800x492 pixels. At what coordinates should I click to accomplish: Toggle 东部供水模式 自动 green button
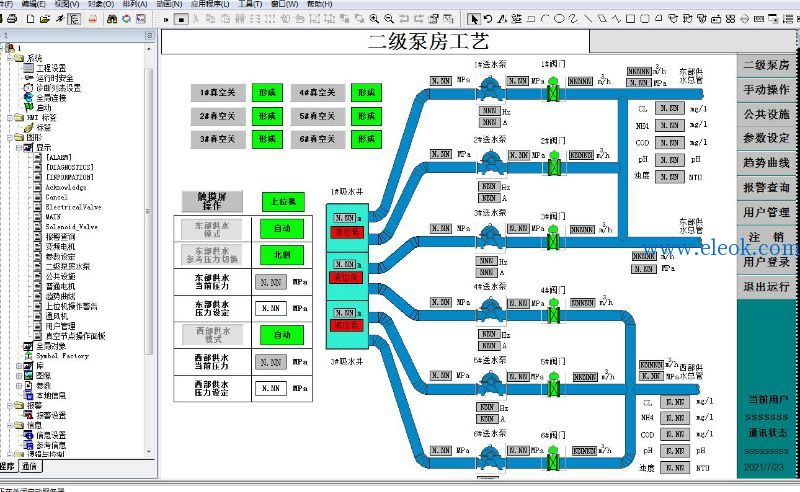[282, 228]
